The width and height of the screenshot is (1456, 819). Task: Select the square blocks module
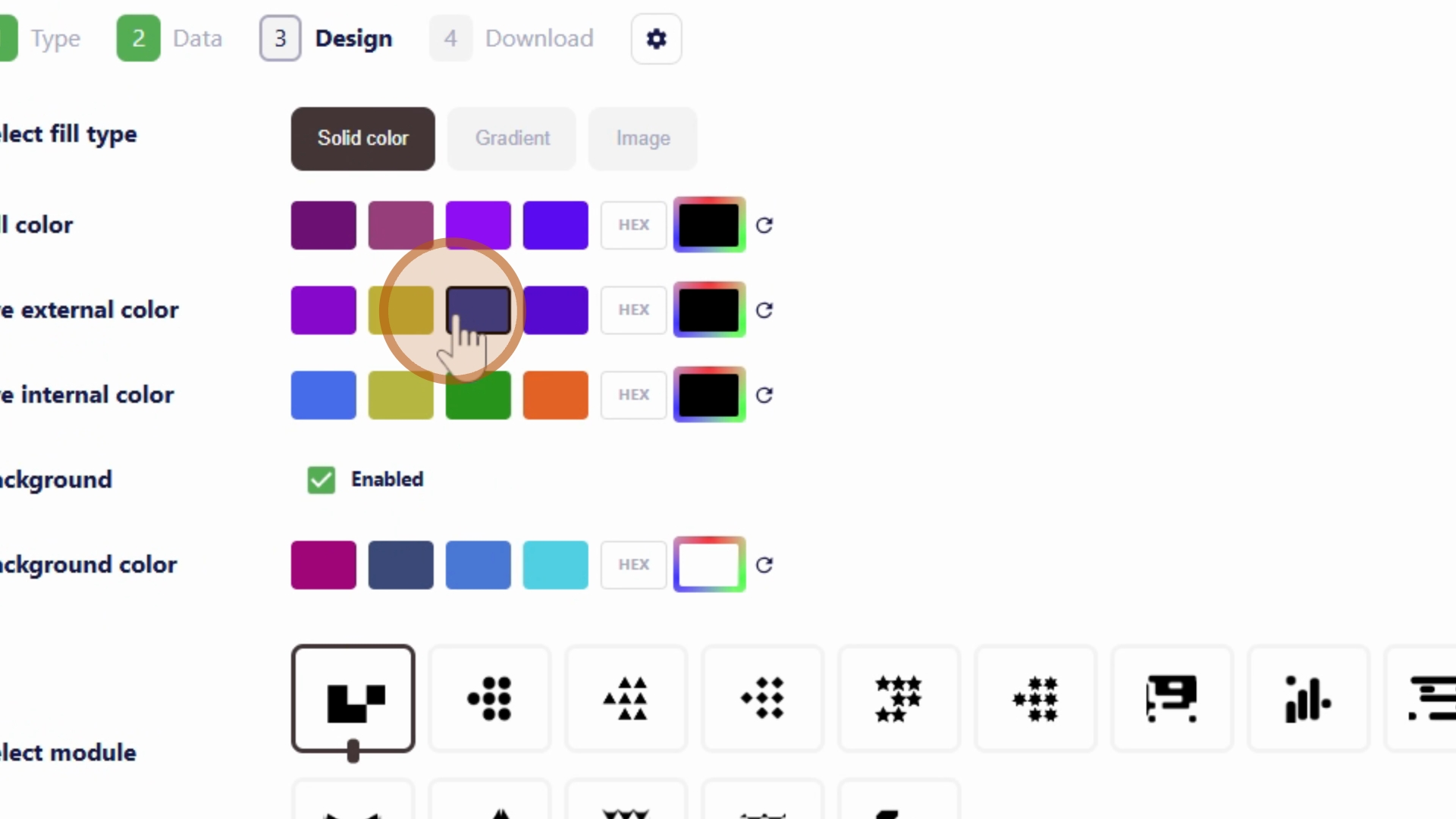coord(353,698)
